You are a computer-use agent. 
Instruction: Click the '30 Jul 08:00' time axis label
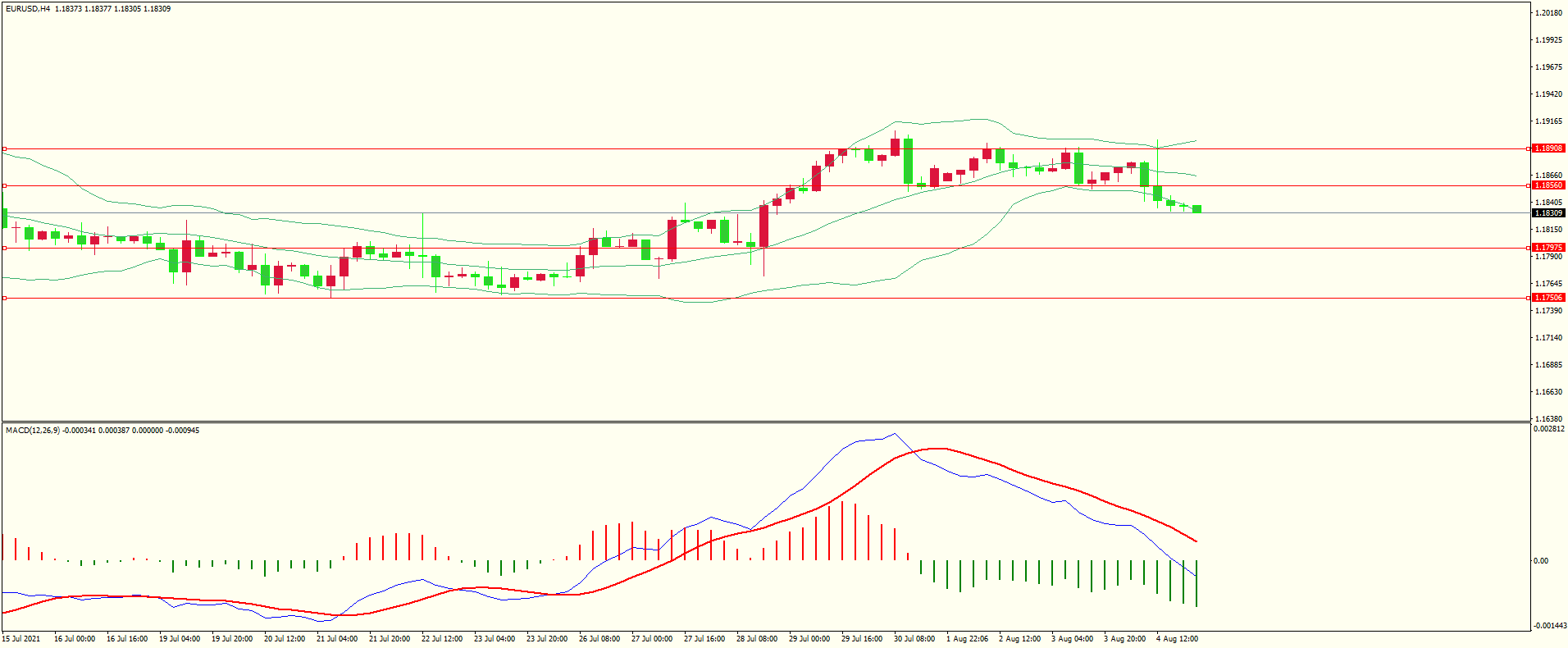pos(914,639)
